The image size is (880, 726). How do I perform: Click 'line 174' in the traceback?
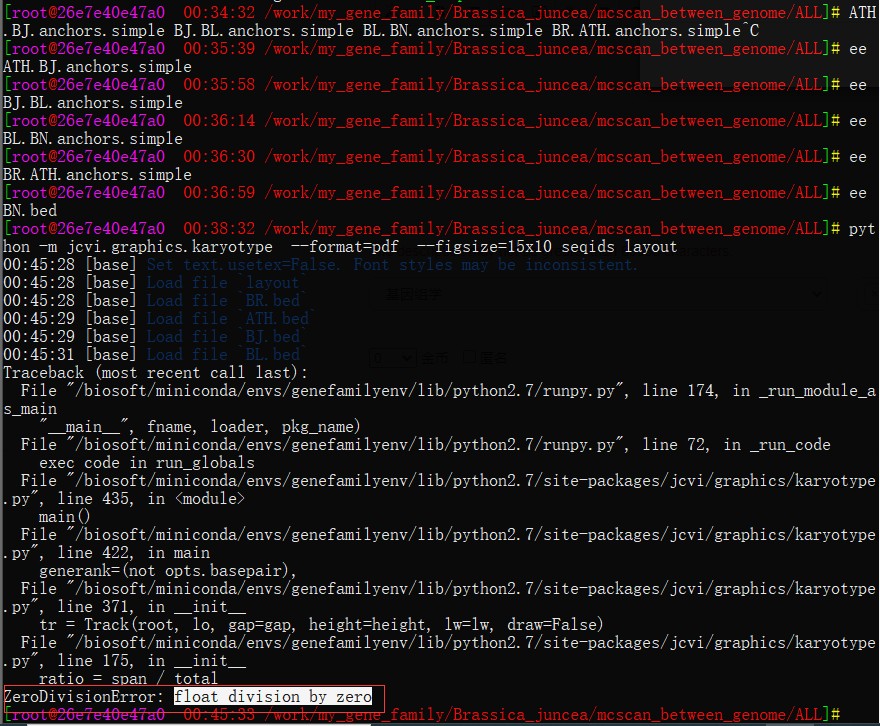pyautogui.click(x=679, y=390)
